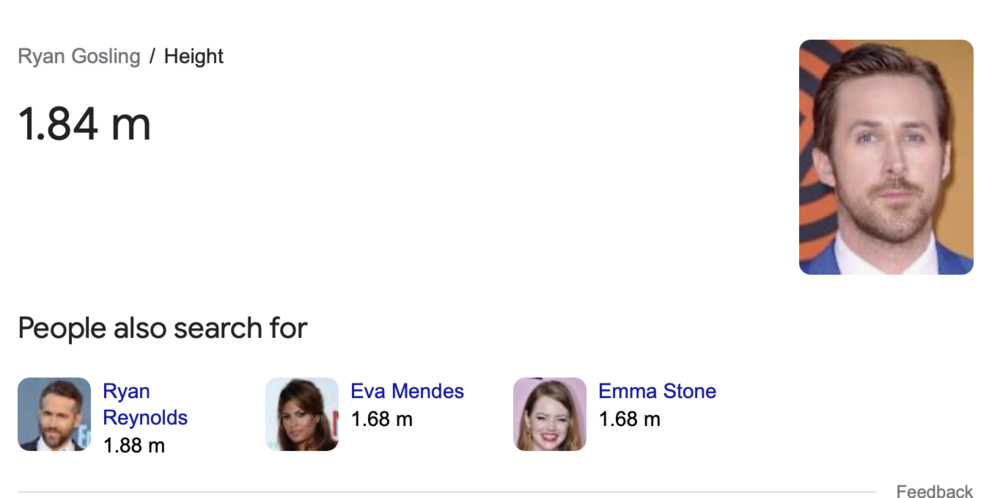The image size is (1000, 498).
Task: Click the 1.68 m under Eva Mendes
Action: coord(382,419)
